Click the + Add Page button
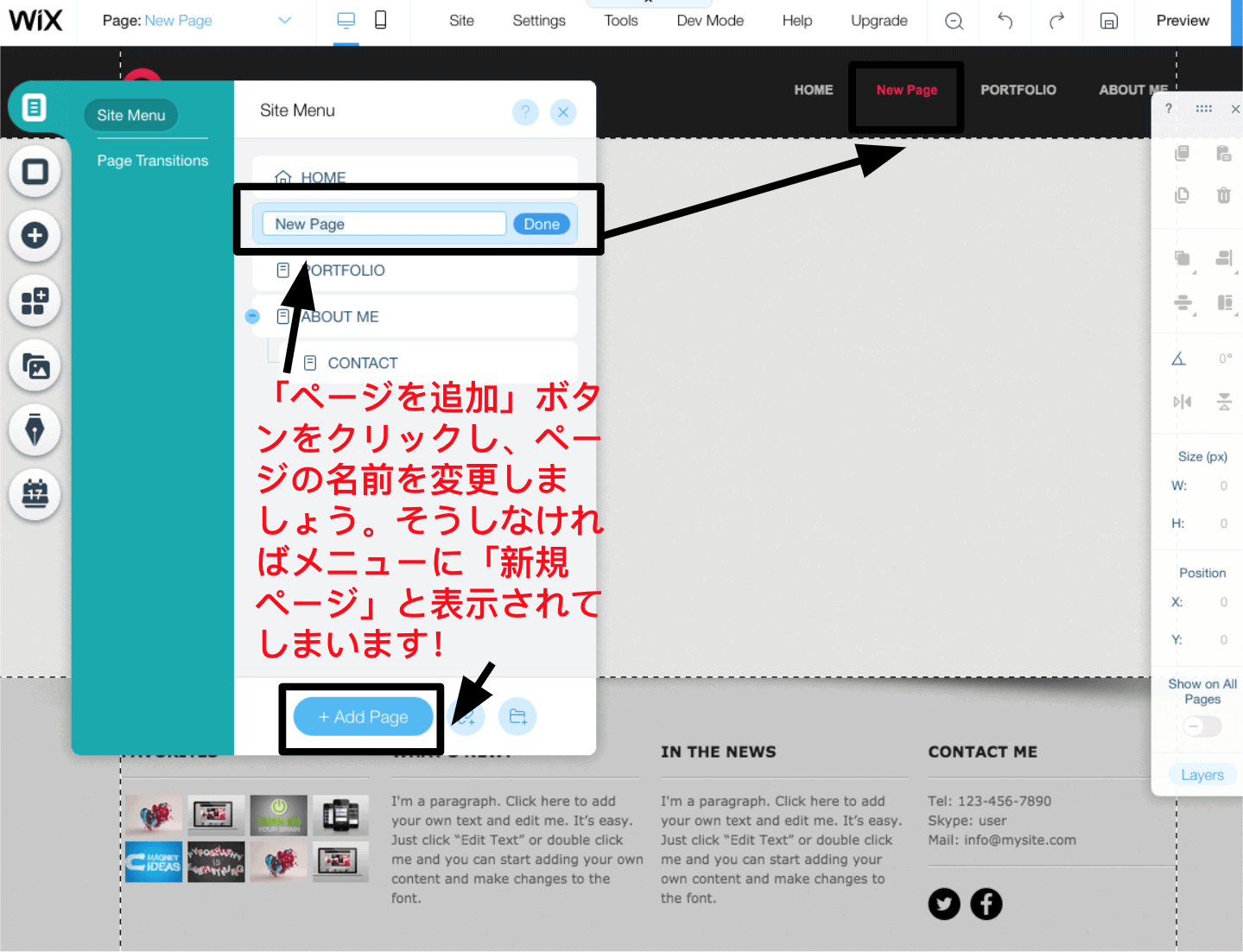 tap(364, 717)
